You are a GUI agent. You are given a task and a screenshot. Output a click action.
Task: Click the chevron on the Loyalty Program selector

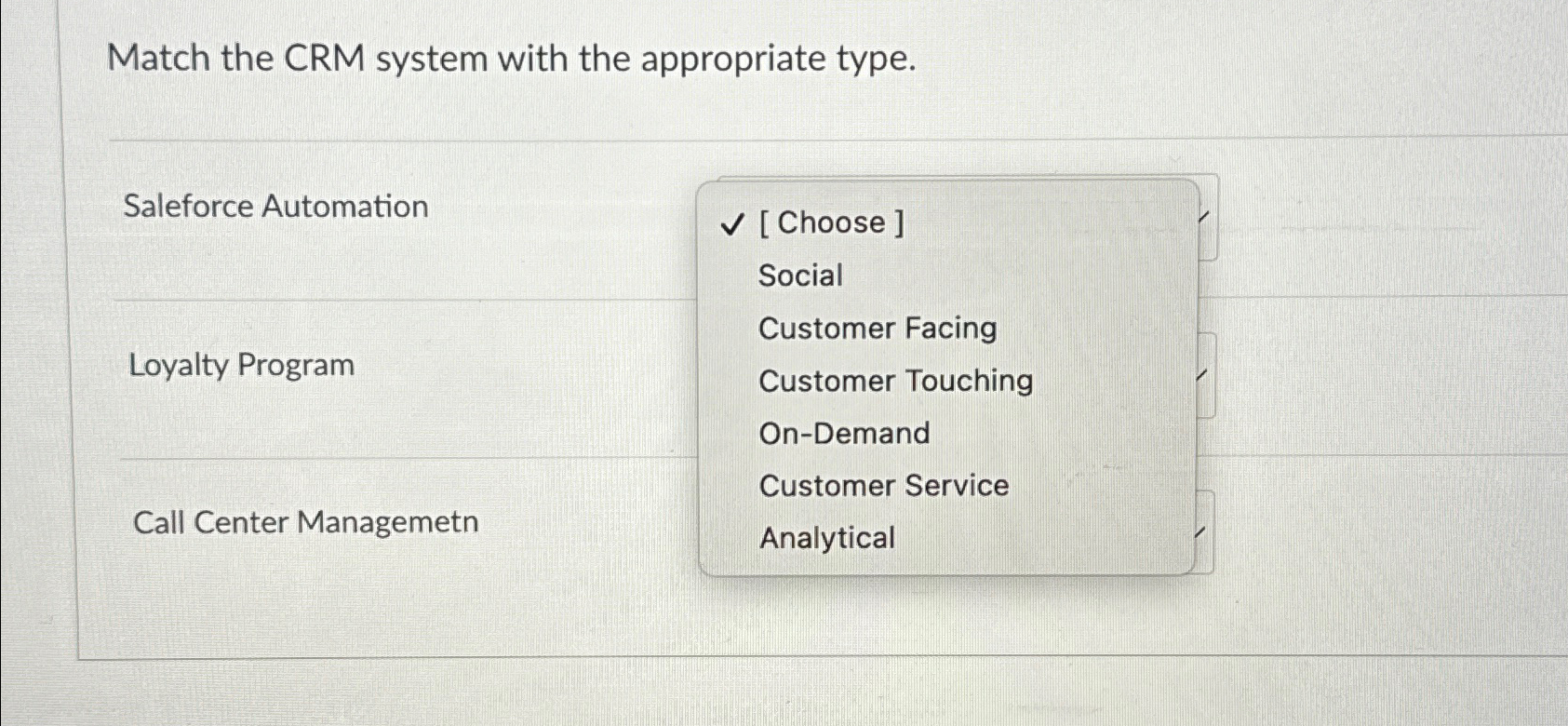1201,376
